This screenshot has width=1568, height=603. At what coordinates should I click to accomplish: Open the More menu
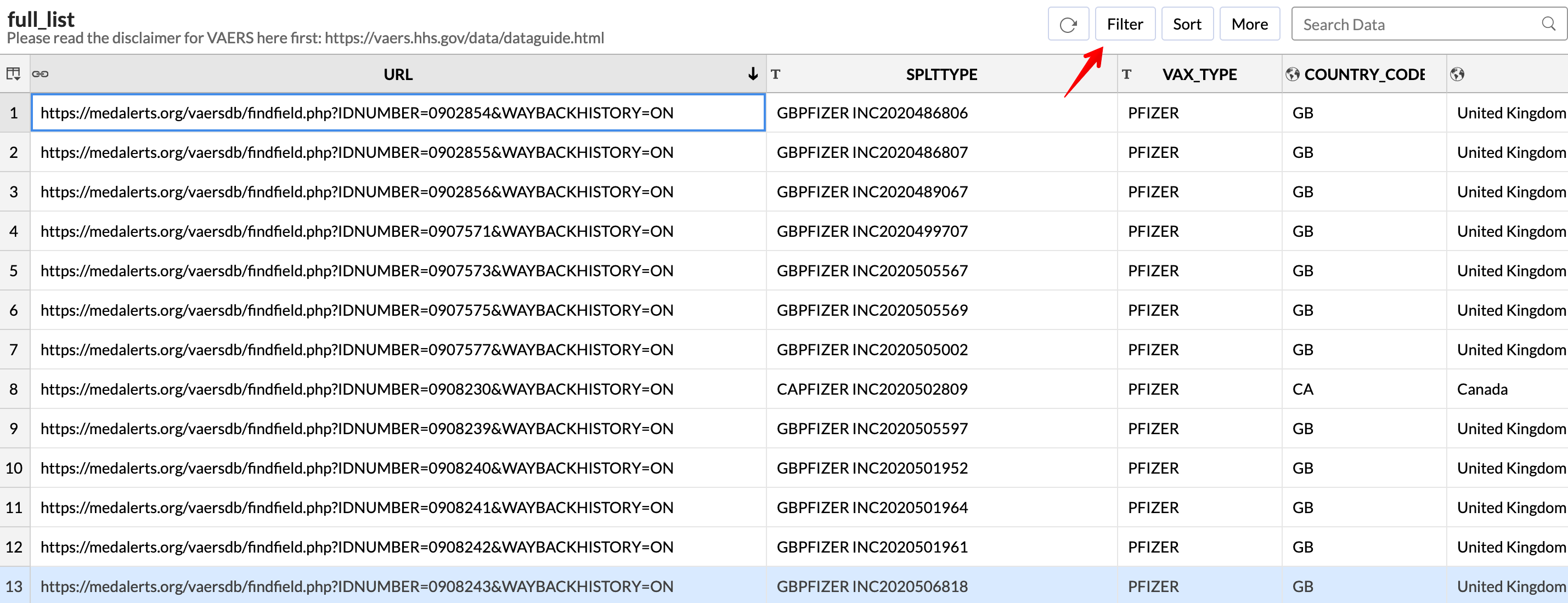point(1249,24)
